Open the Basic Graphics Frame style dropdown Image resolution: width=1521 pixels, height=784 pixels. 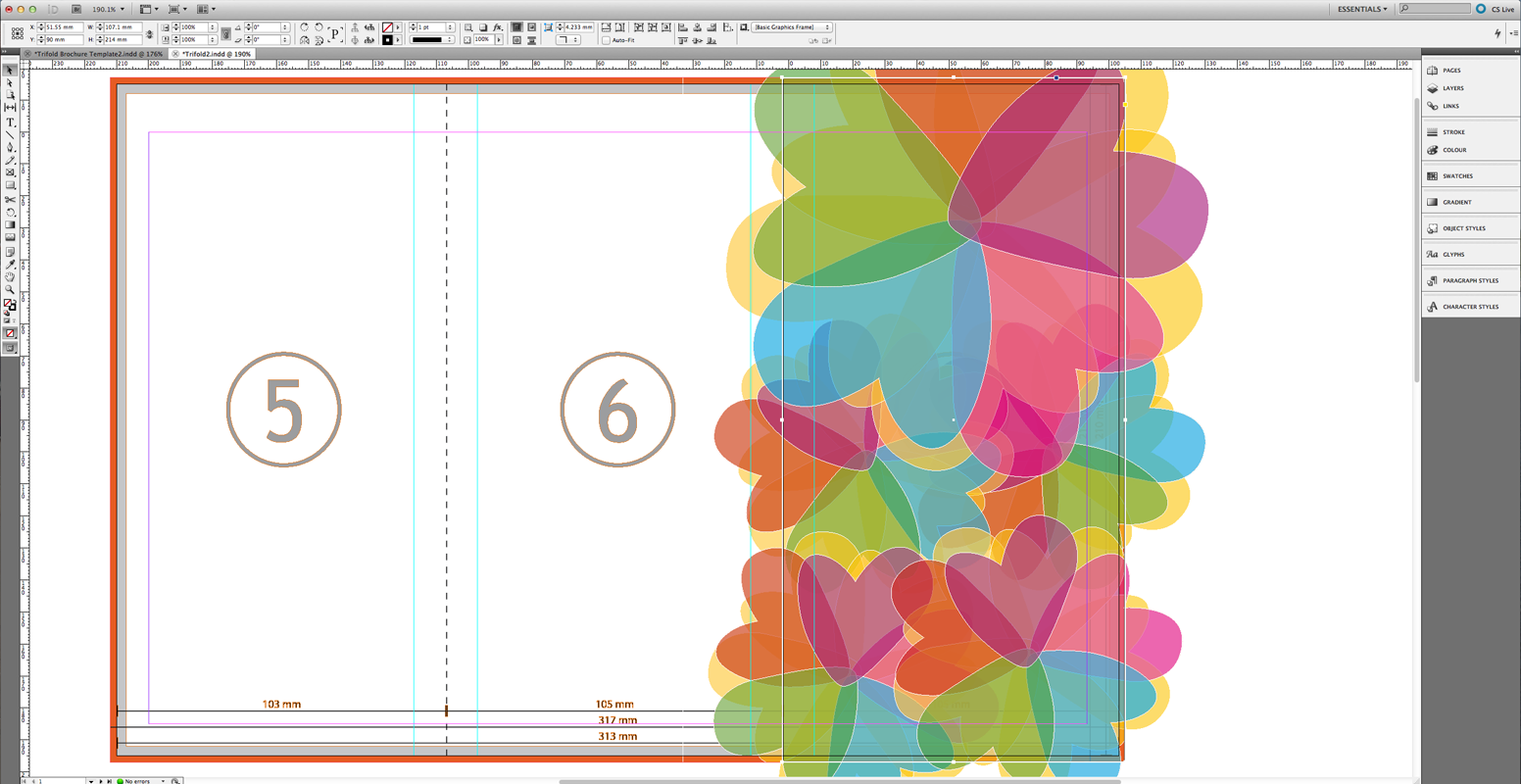(x=792, y=26)
